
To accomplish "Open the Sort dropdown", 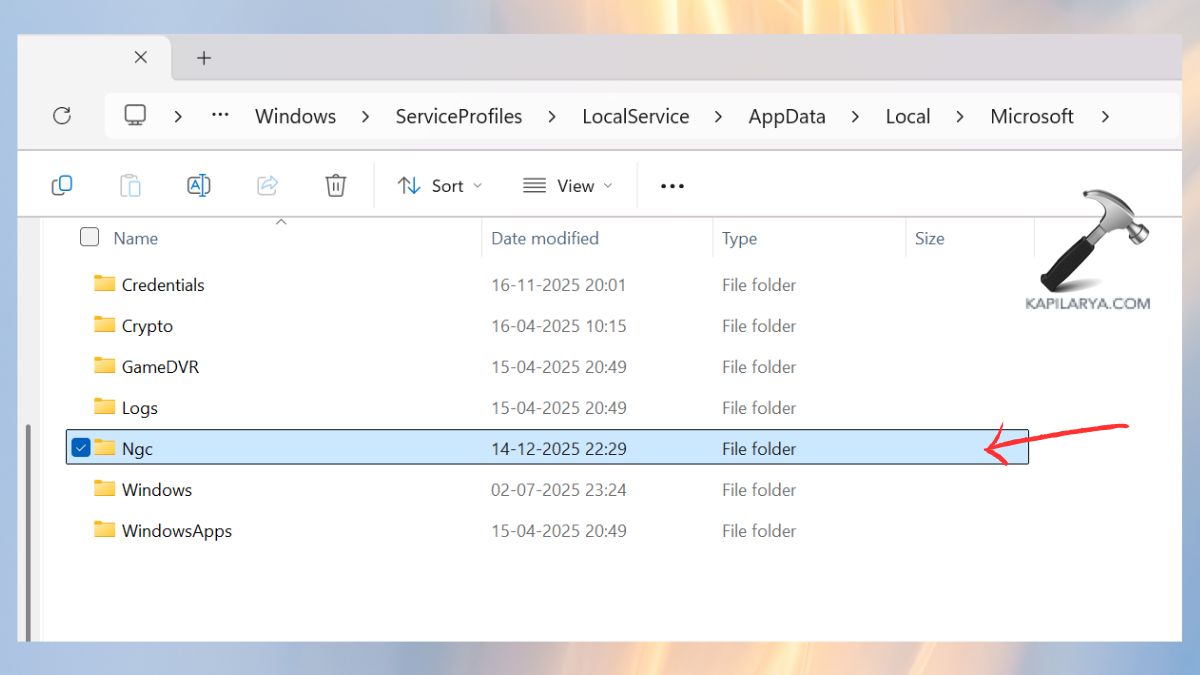I will coord(439,185).
